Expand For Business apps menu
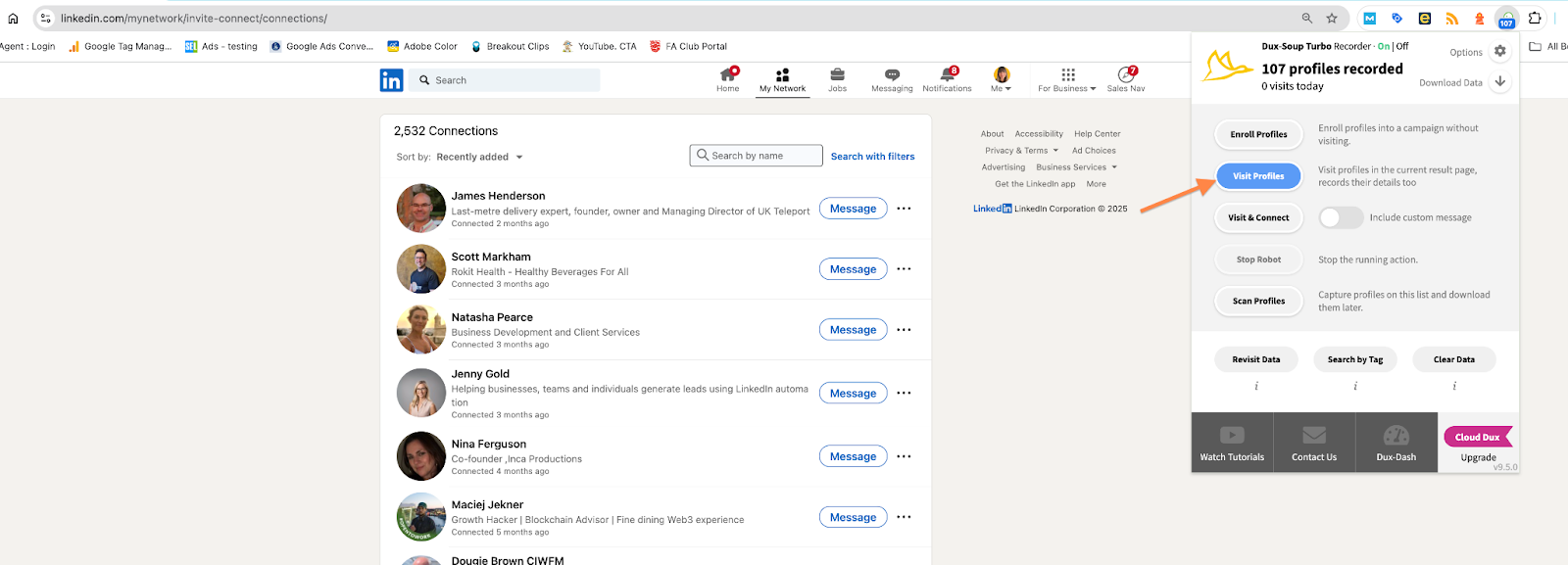The height and width of the screenshot is (565, 1568). click(x=1067, y=80)
